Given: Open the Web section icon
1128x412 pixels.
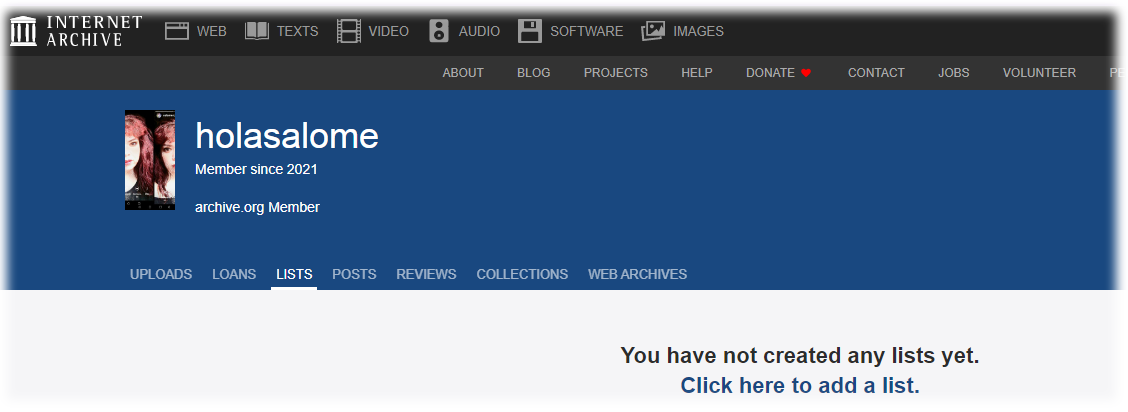Looking at the screenshot, I should [176, 31].
